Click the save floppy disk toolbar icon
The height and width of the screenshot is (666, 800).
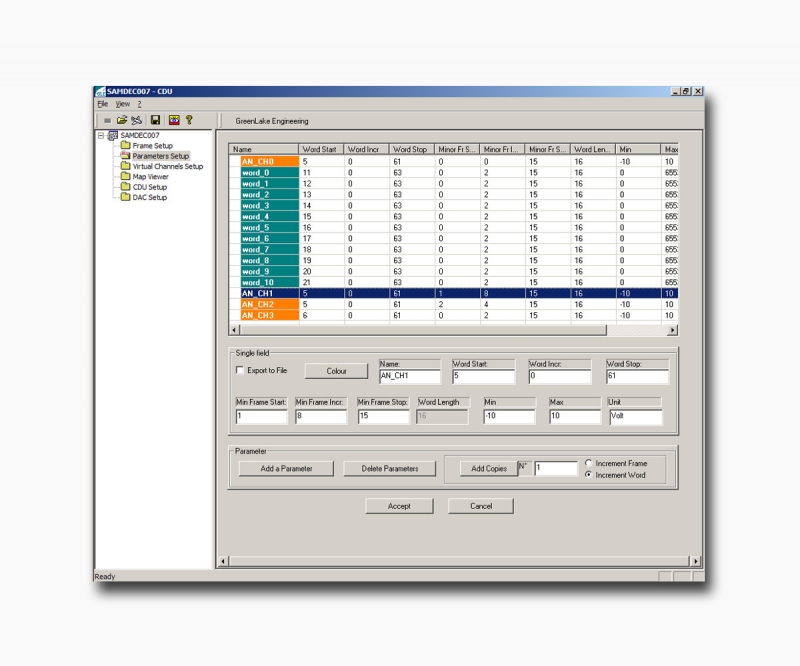pos(156,120)
